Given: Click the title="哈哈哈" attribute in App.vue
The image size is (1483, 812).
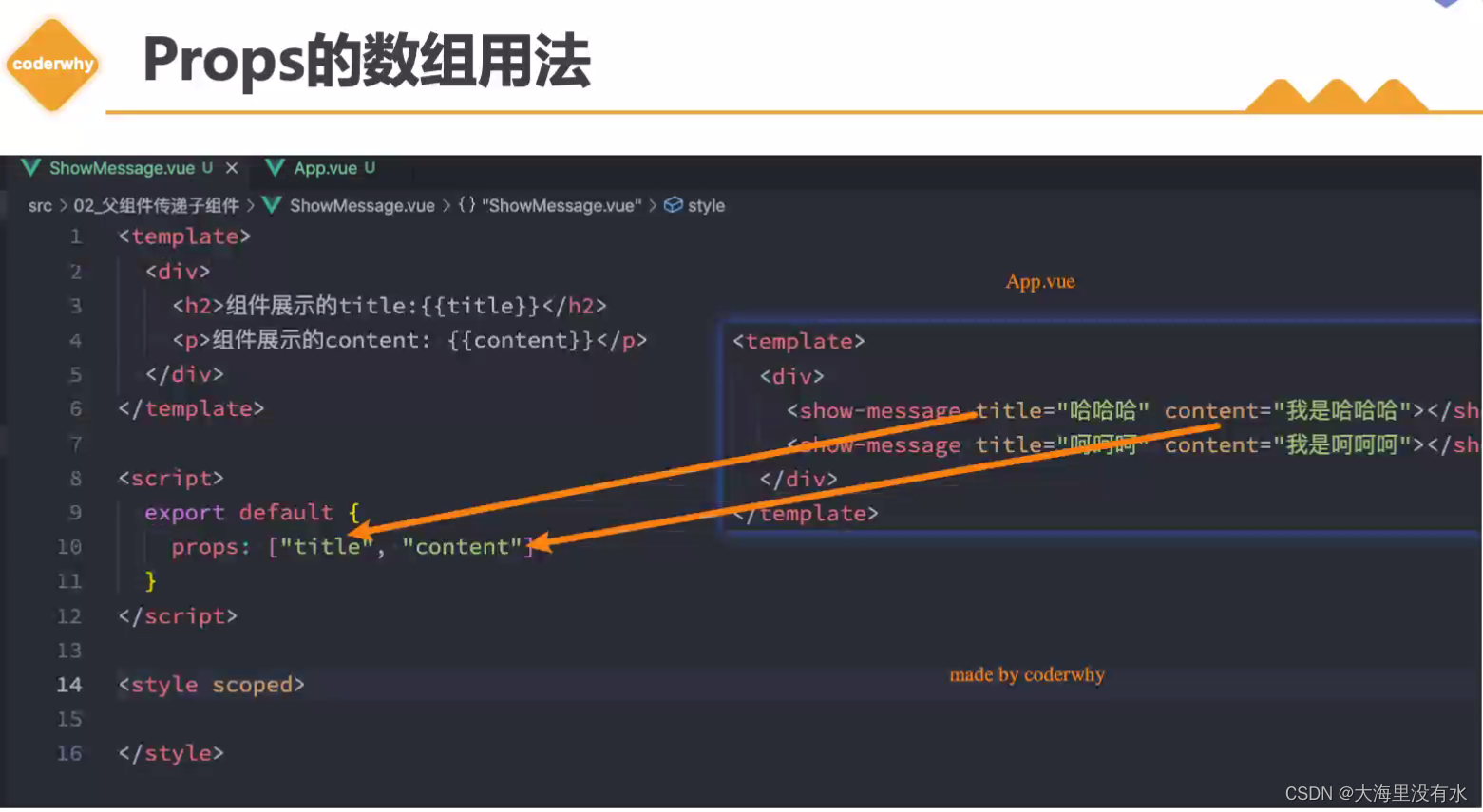Looking at the screenshot, I should tap(1062, 410).
